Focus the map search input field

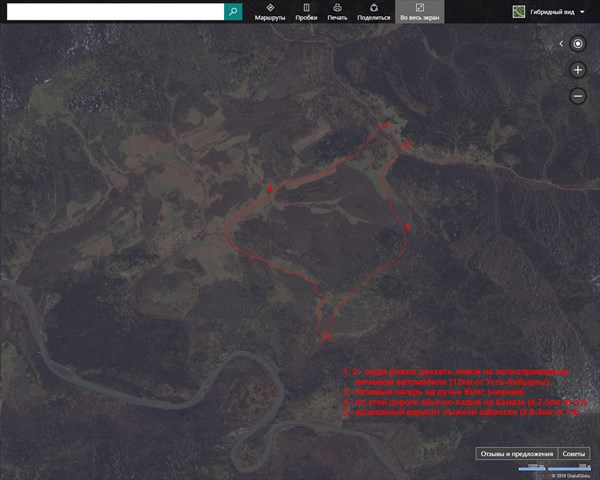click(115, 12)
